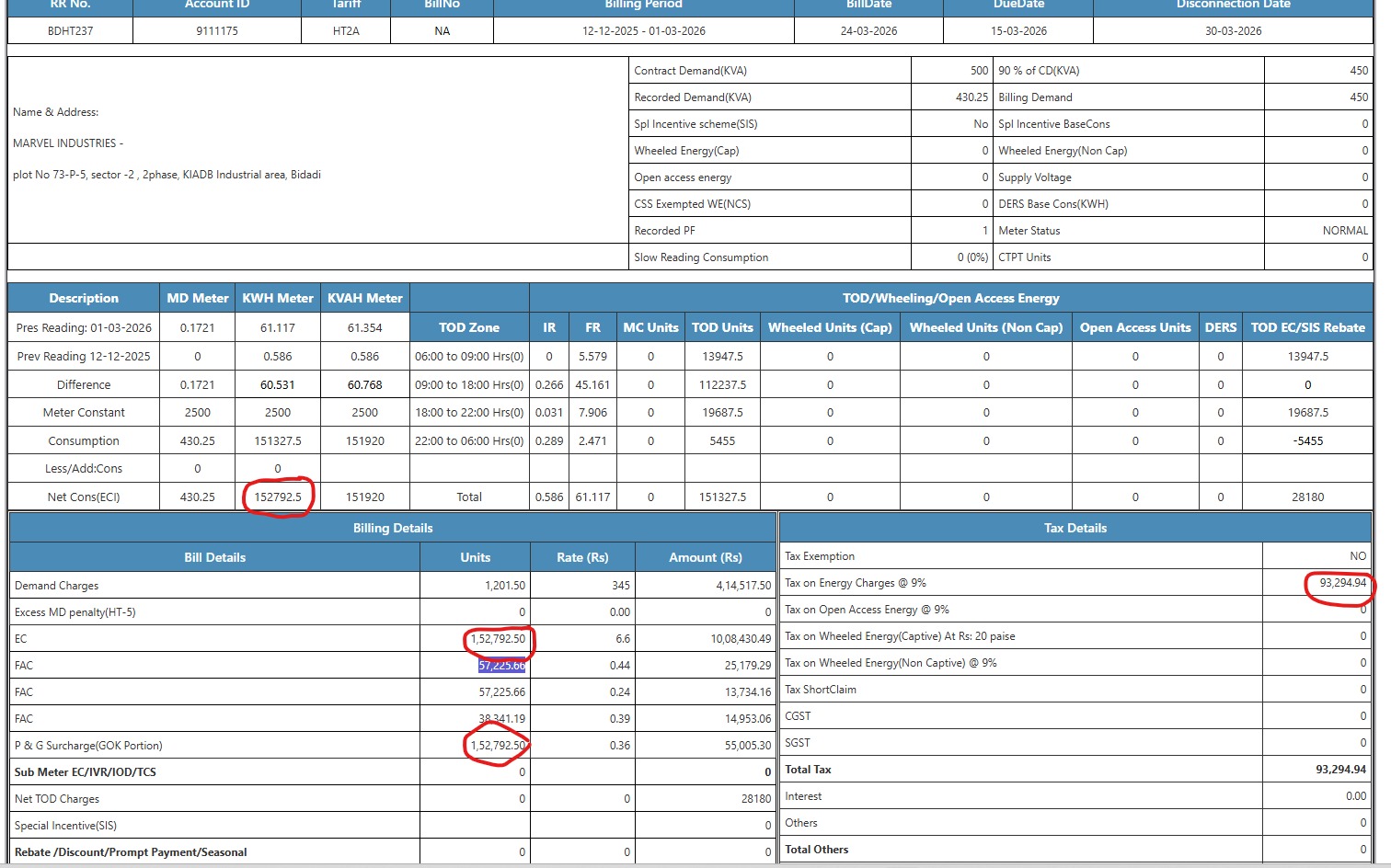Screen dimensions: 1391x868
Task: Click the TOD Zone column header
Action: tap(469, 327)
